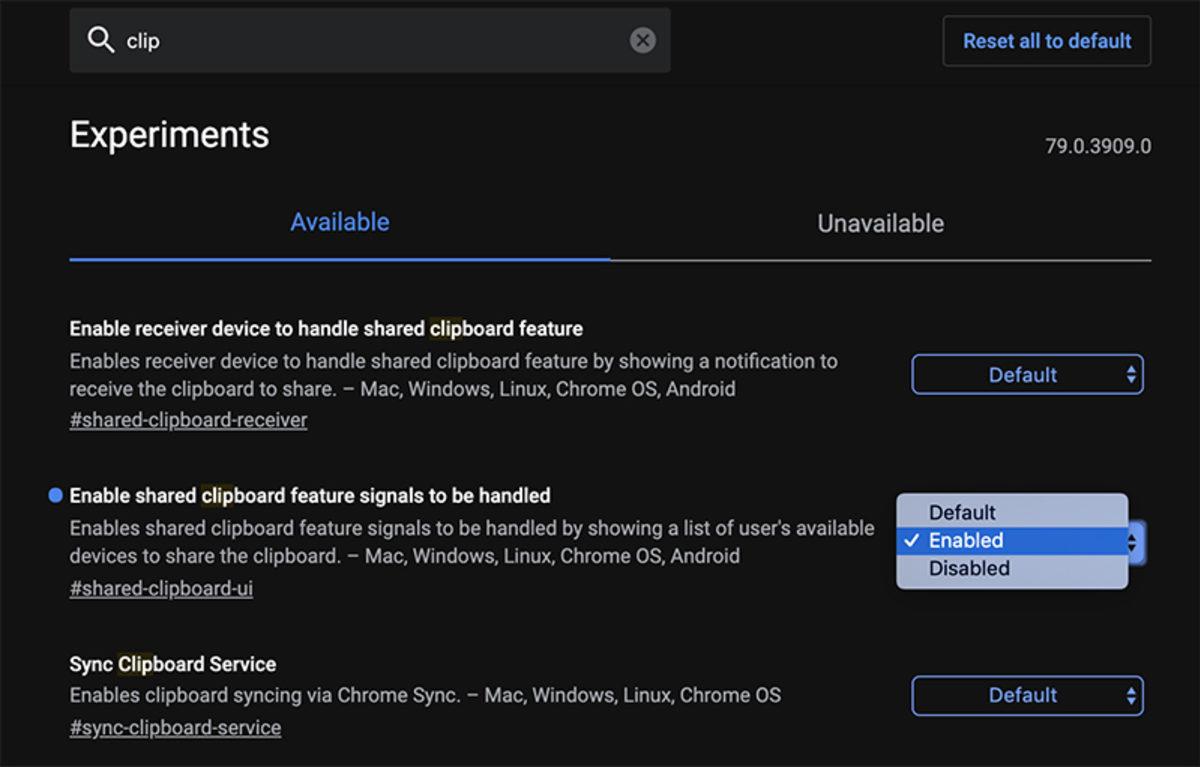Open the Sync Clipboard Service Default dropdown

click(x=1027, y=695)
